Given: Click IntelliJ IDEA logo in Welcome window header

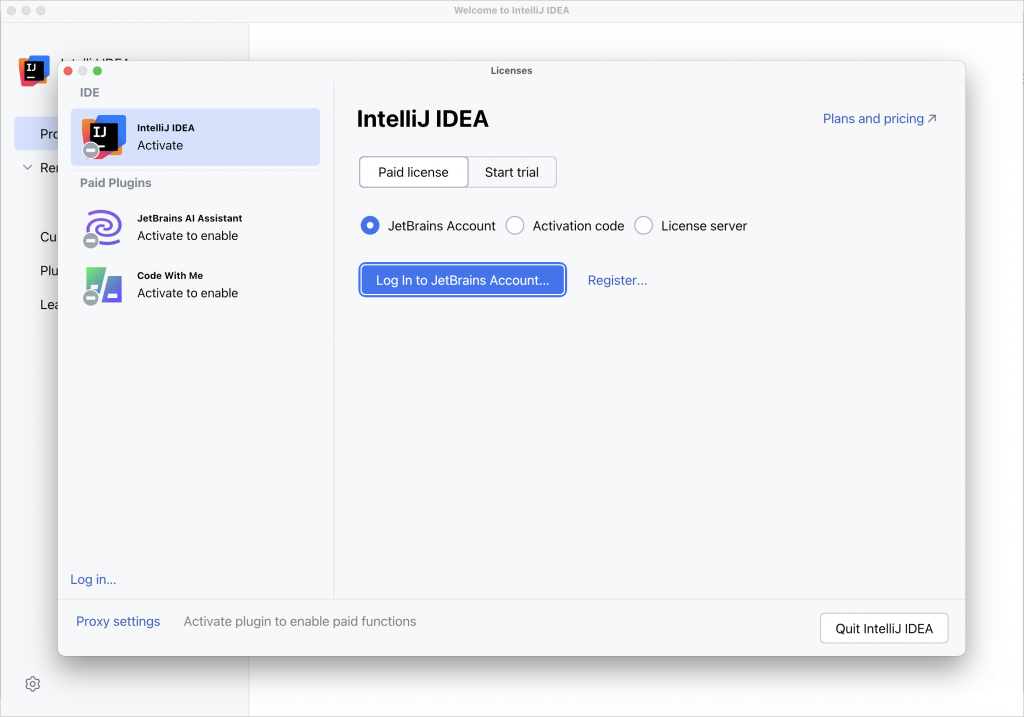Looking at the screenshot, I should pyautogui.click(x=33, y=69).
